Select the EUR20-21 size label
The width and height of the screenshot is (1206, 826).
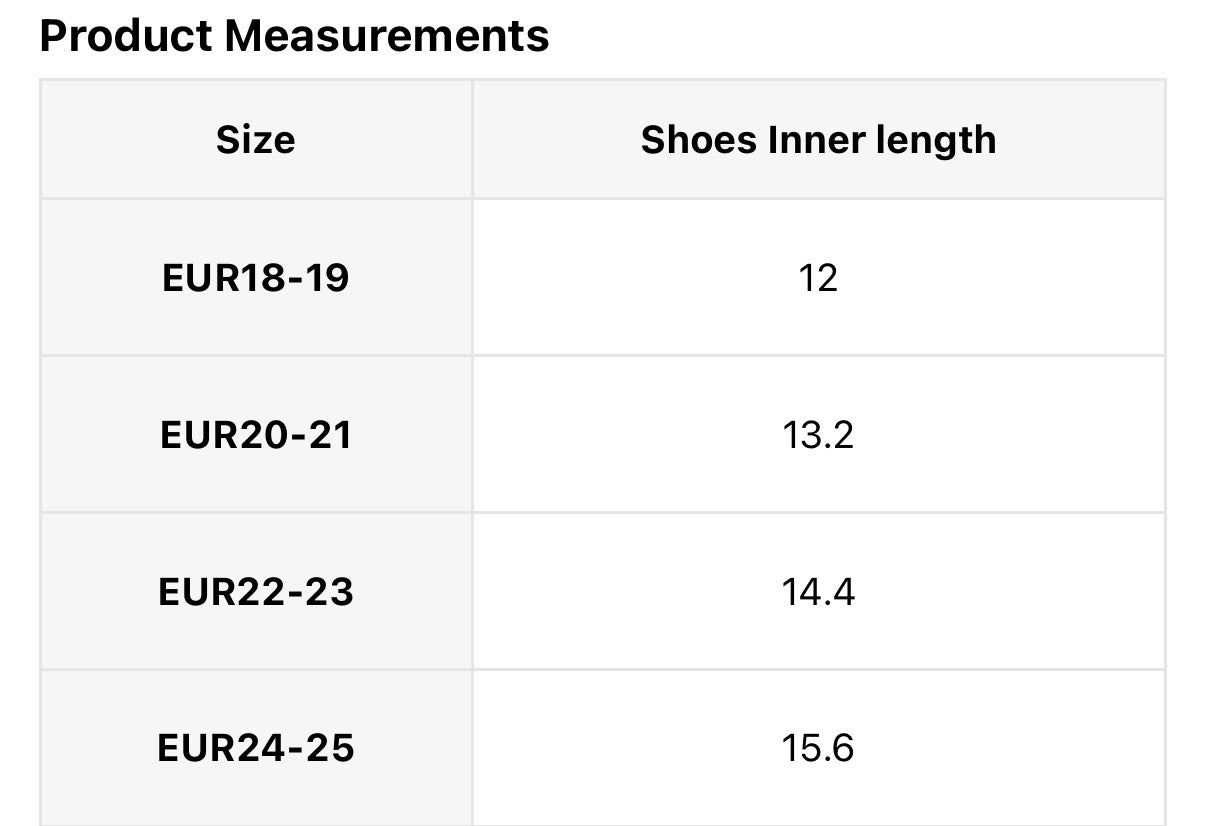(x=255, y=435)
